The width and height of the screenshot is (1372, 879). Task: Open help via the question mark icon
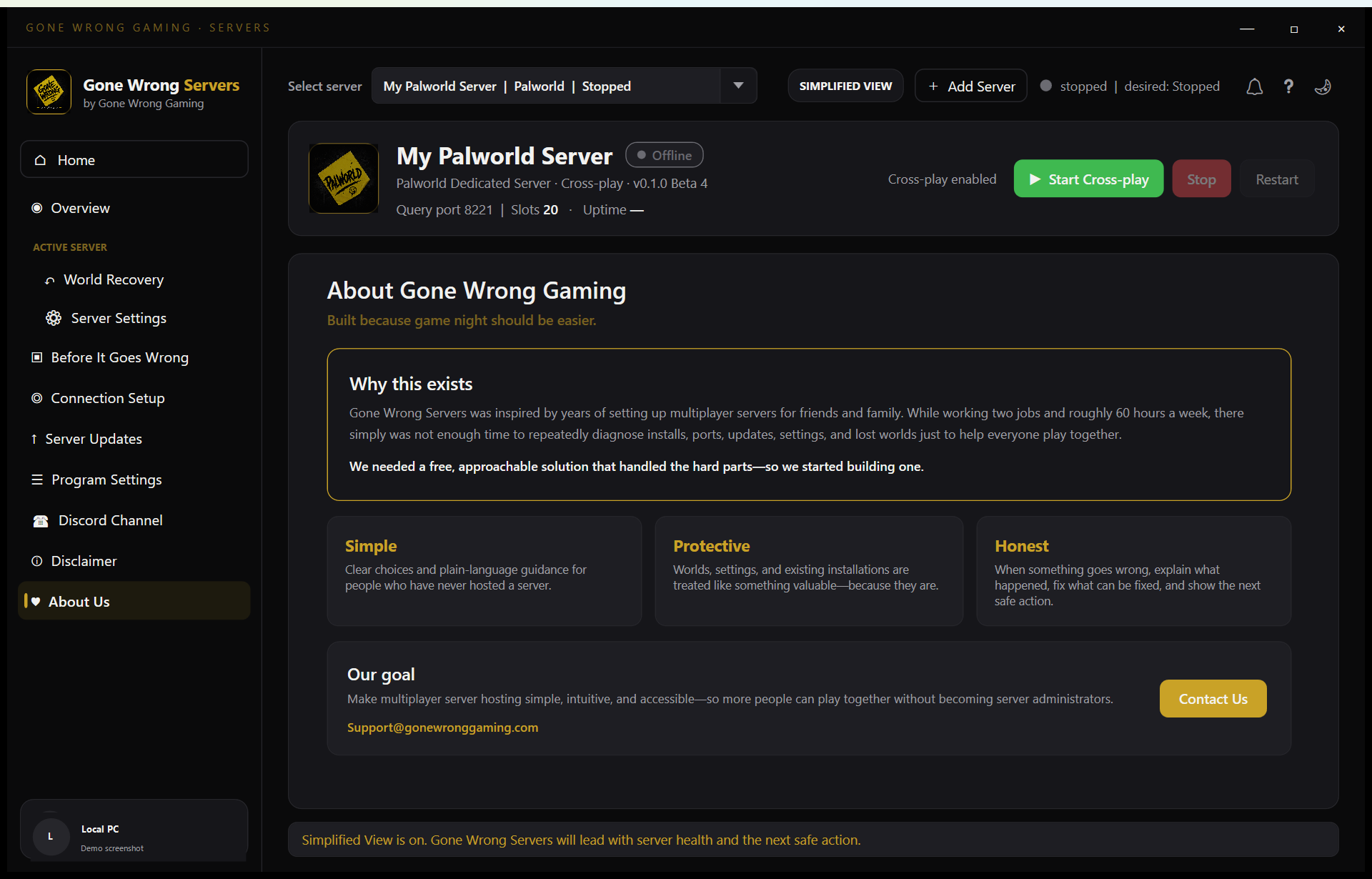pyautogui.click(x=1288, y=86)
